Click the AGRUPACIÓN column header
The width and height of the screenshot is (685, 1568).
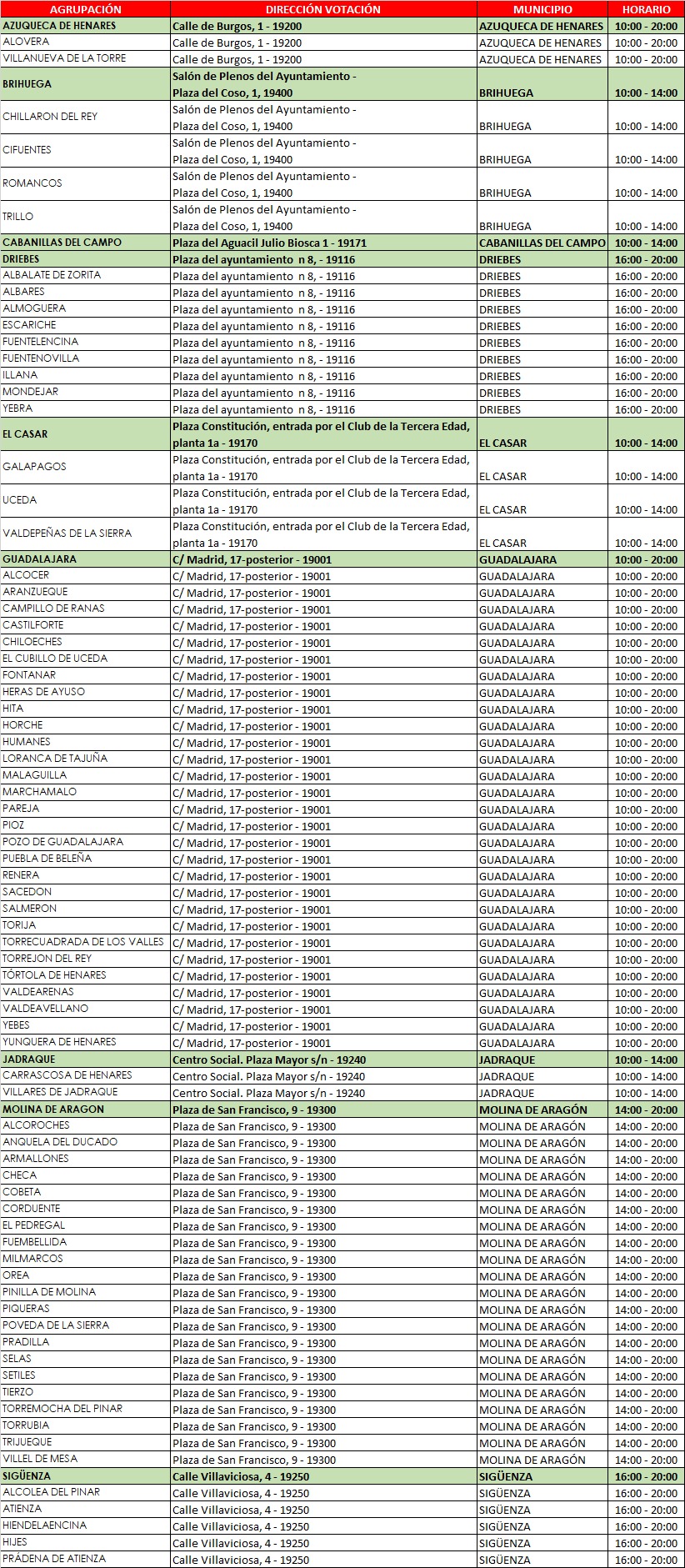pos(85,9)
